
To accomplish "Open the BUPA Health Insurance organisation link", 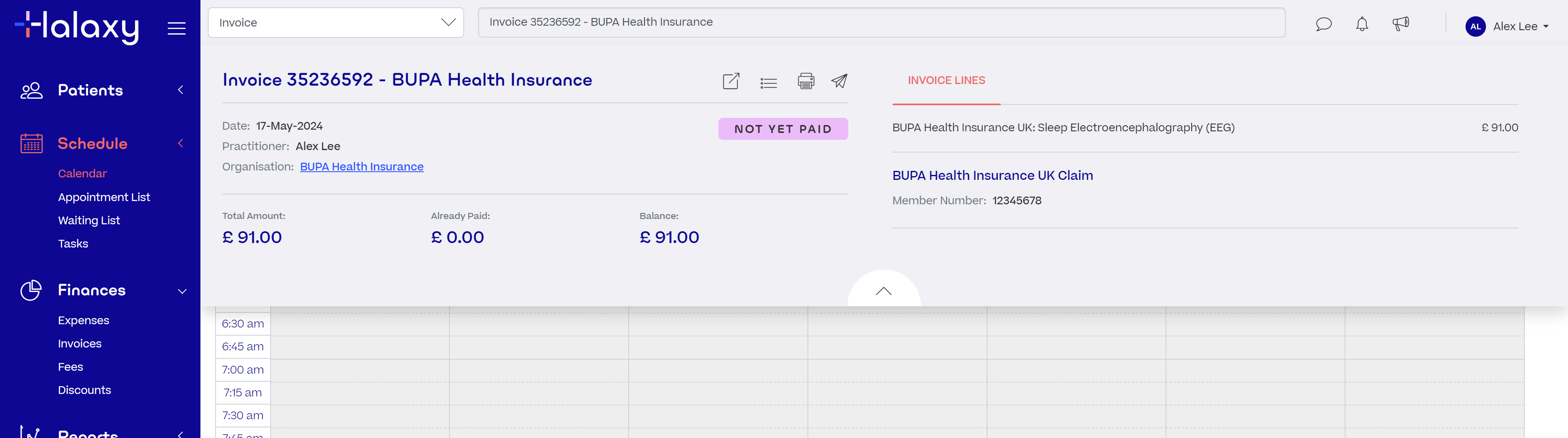I will 362,167.
